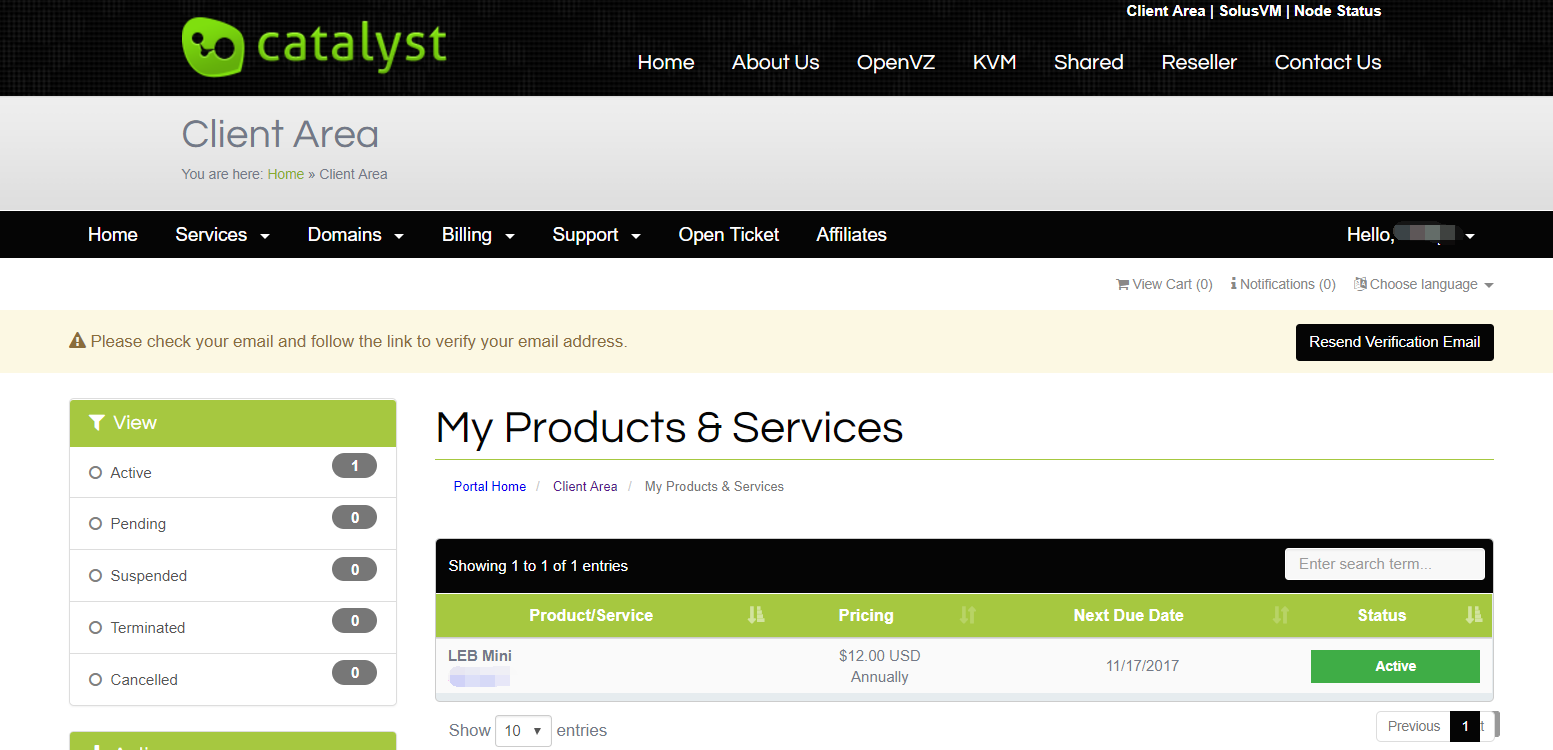This screenshot has width=1553, height=750.
Task: Click the Client Area breadcrumb link
Action: coord(585,486)
